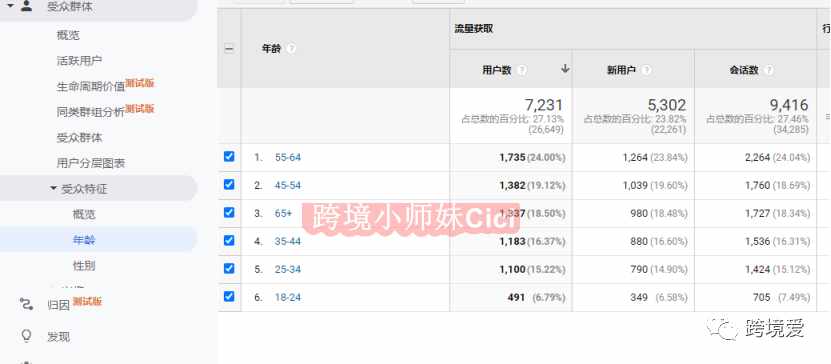The image size is (831, 364).
Task: Click total new users value 5,302
Action: [x=667, y=105]
